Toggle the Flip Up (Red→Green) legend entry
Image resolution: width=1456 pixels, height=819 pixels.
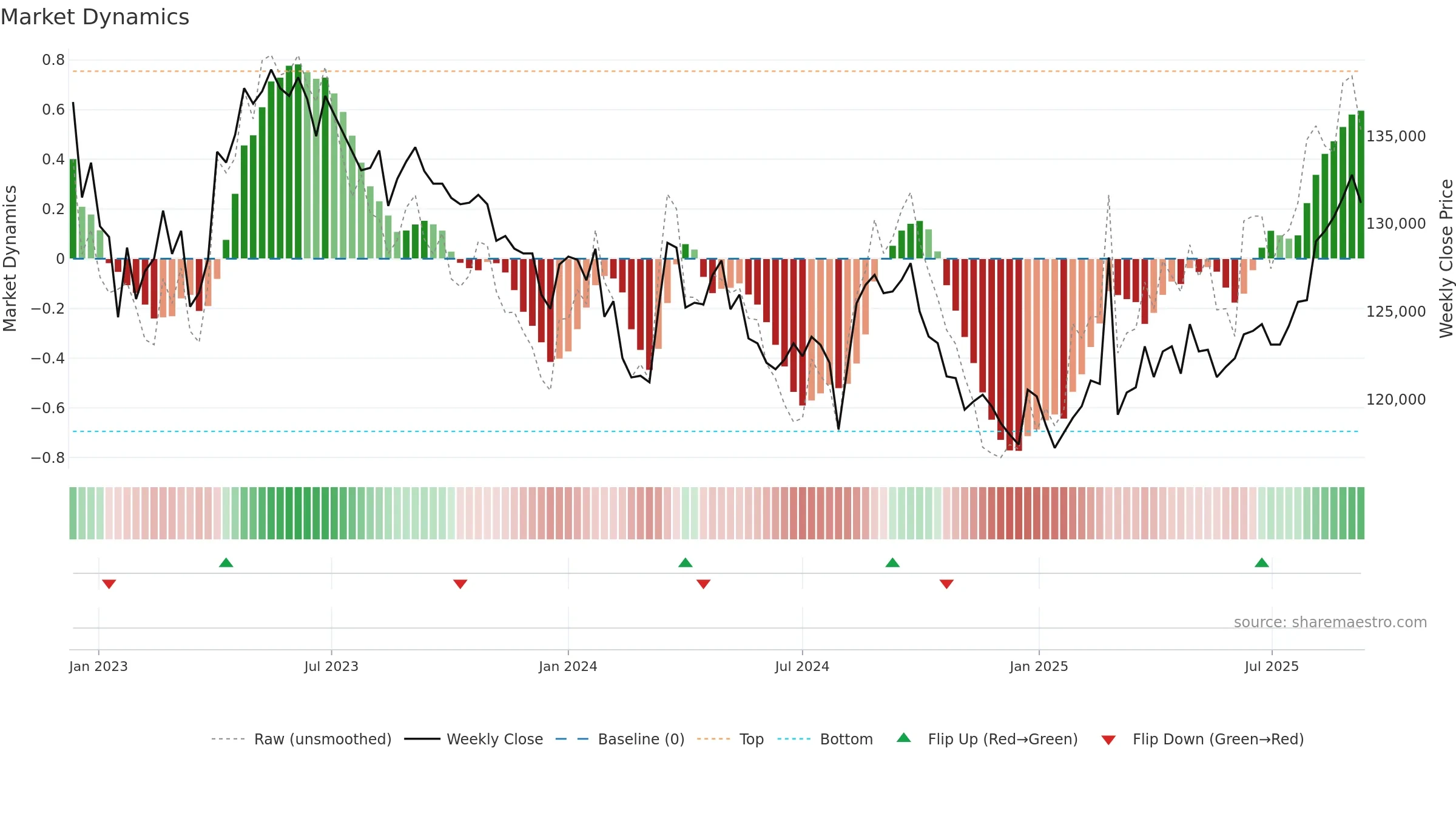987,739
